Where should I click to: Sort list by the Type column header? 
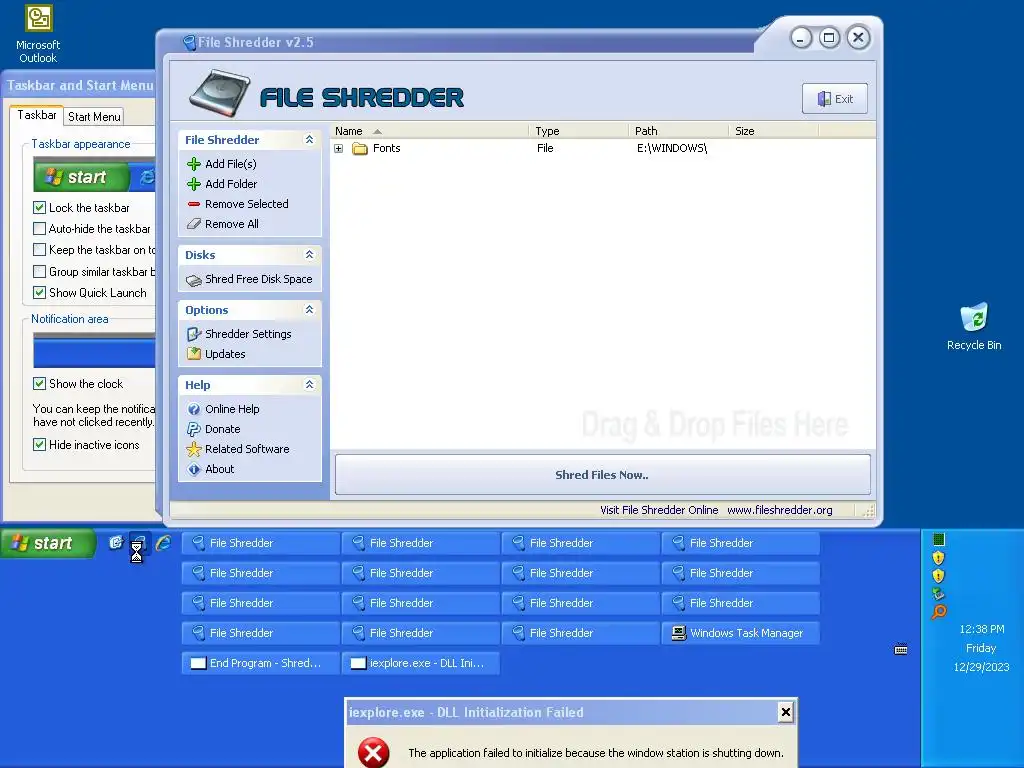pos(579,131)
